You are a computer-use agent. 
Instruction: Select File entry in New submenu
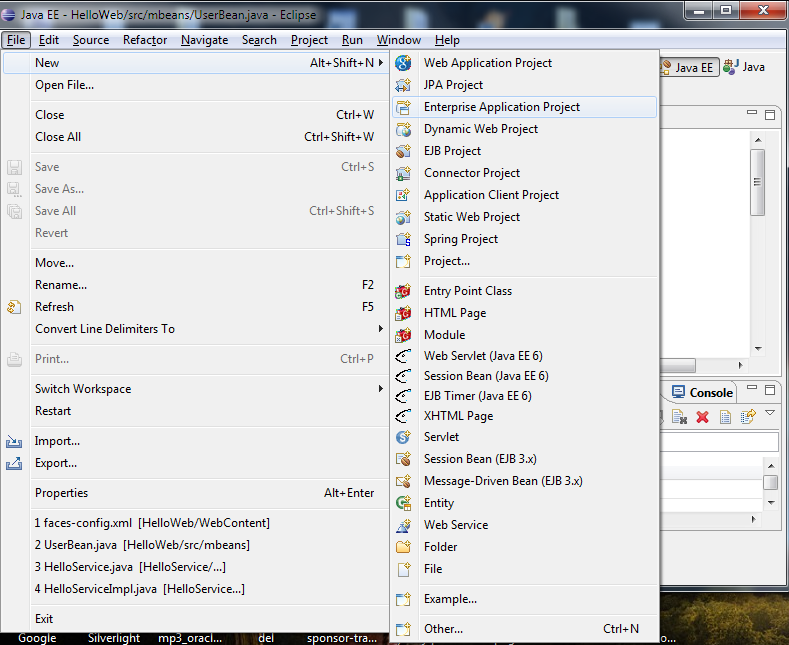(524, 569)
